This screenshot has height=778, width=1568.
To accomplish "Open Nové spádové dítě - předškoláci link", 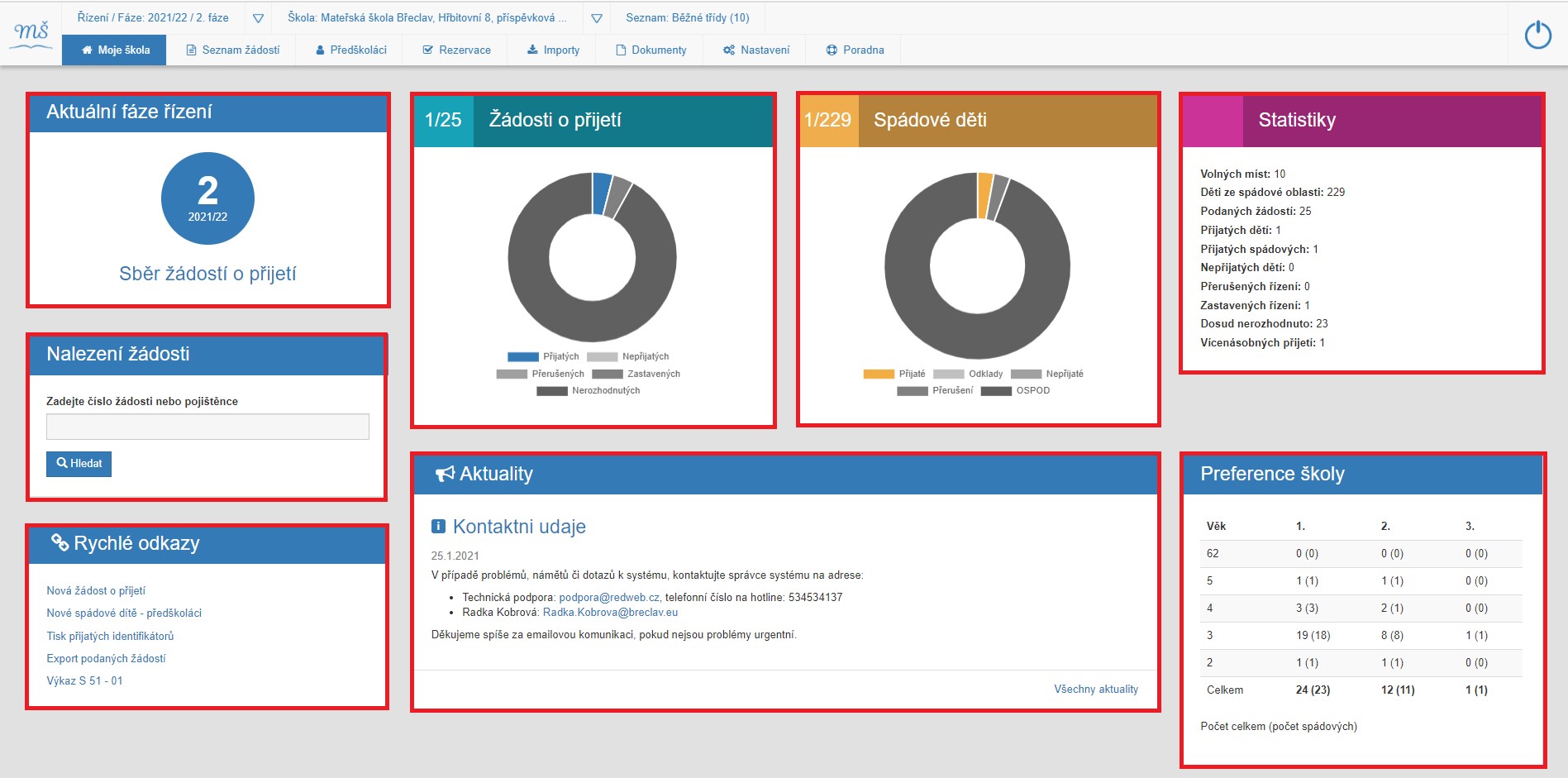I will 124,613.
